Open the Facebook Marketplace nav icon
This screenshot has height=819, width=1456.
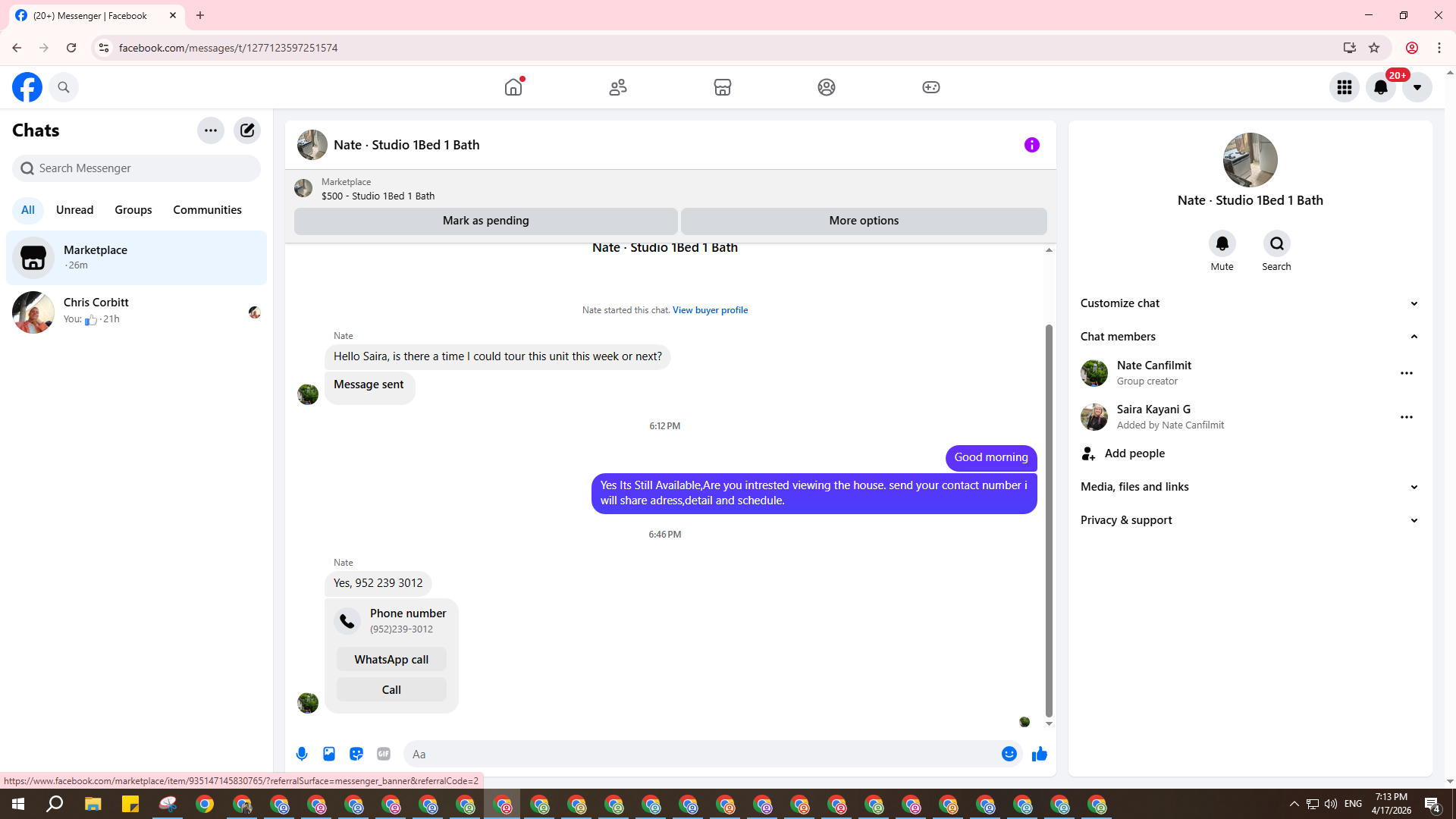point(722,87)
